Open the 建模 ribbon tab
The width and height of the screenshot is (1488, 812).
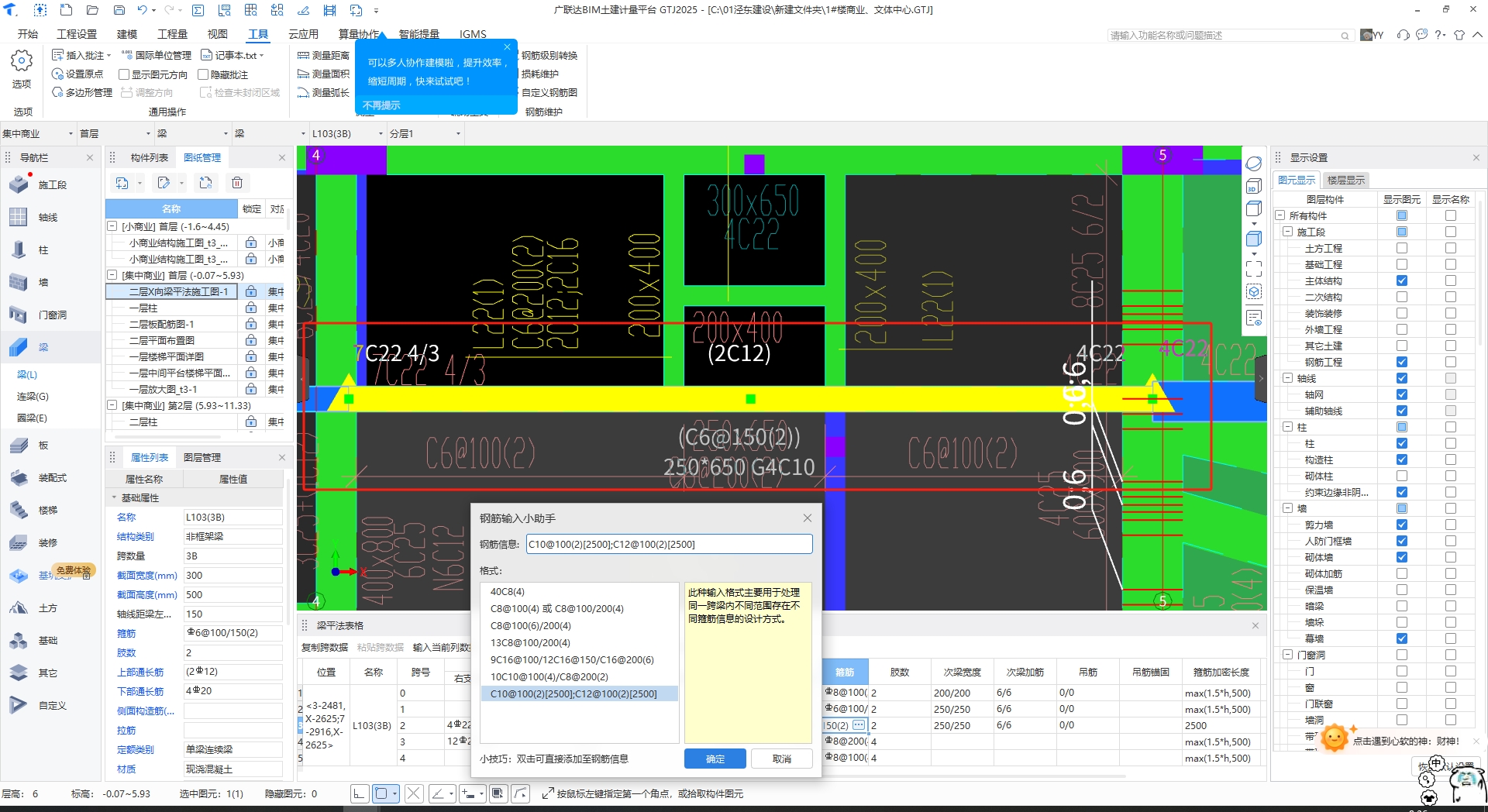[127, 34]
